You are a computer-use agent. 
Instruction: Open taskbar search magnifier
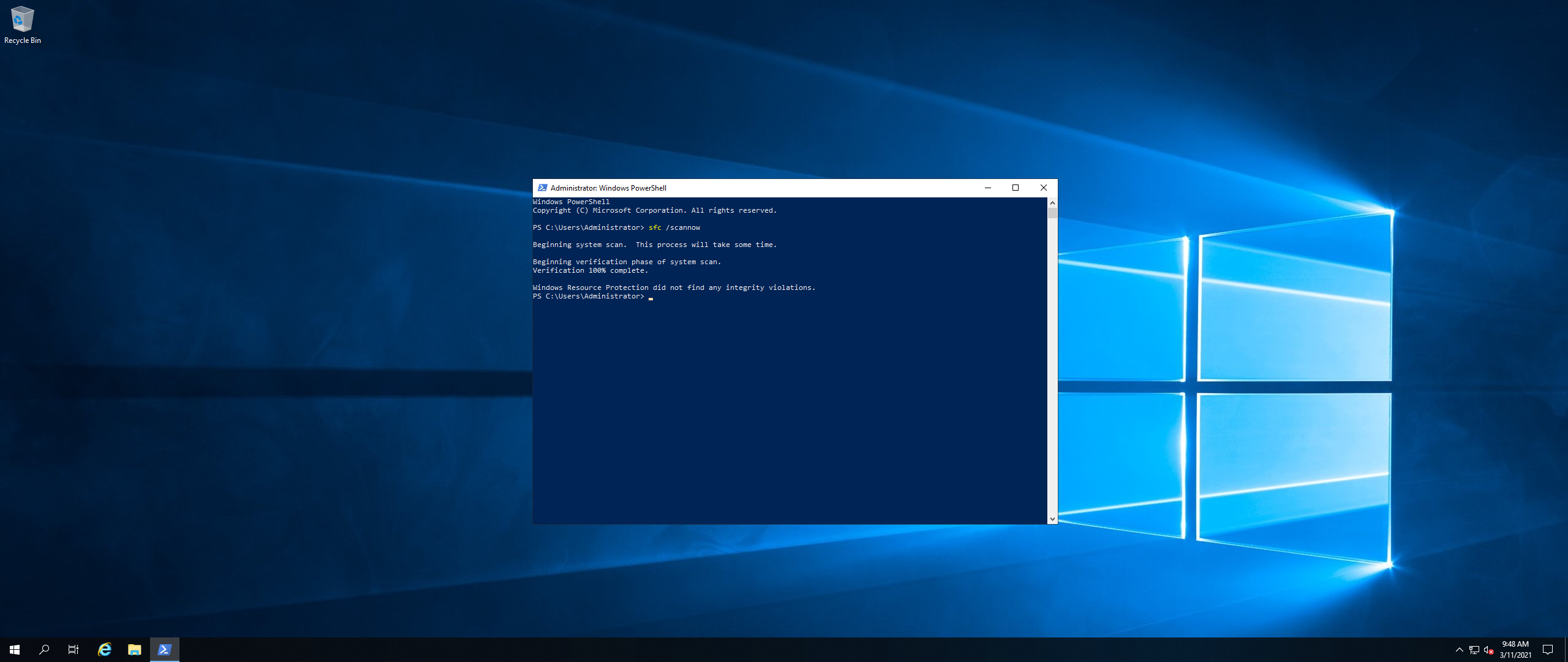pyautogui.click(x=44, y=650)
